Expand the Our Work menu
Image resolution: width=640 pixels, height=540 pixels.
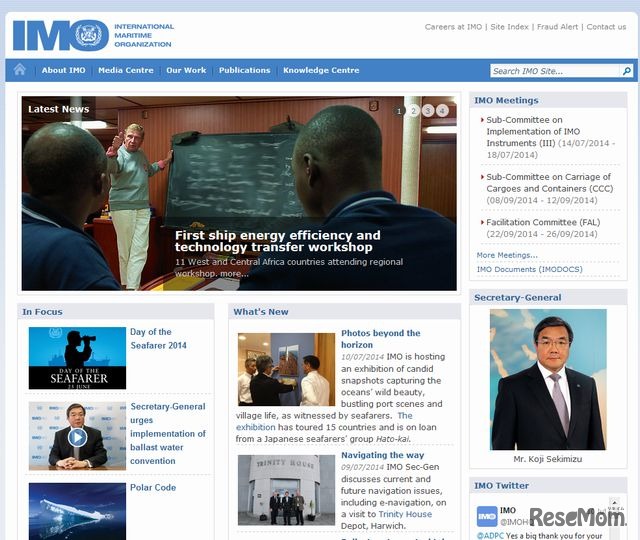(x=186, y=71)
